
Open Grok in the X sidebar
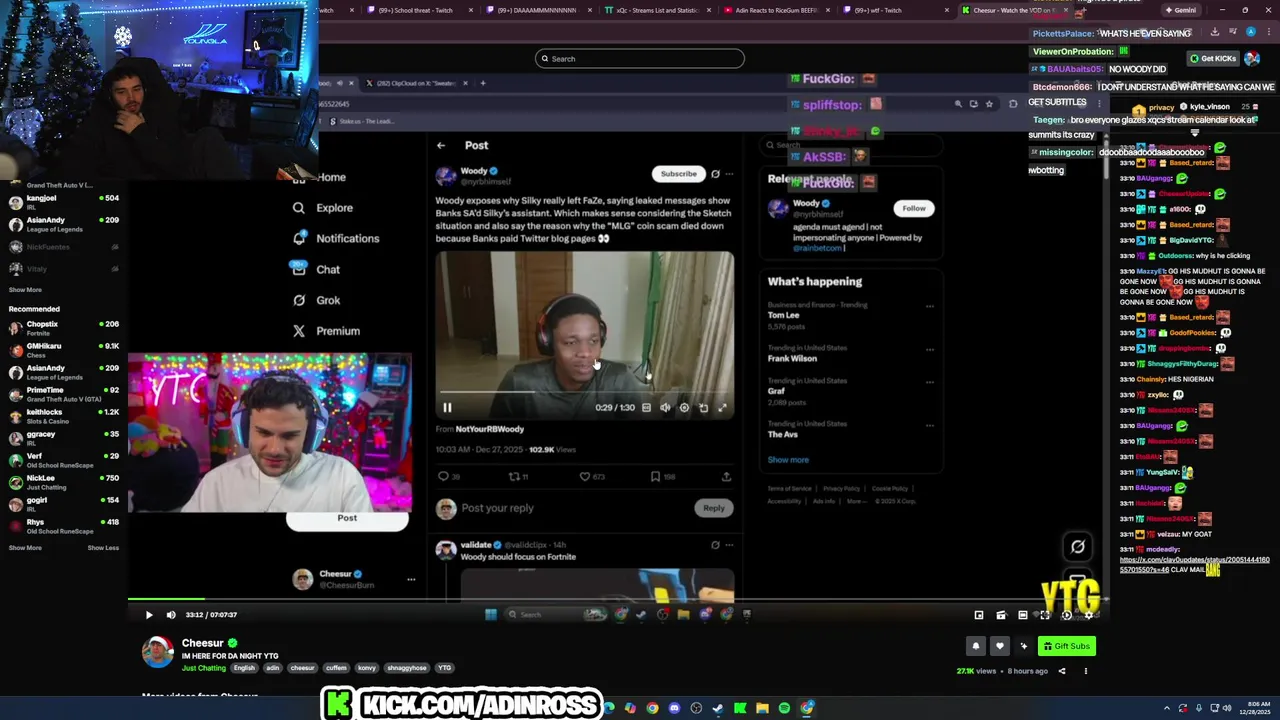pos(316,300)
